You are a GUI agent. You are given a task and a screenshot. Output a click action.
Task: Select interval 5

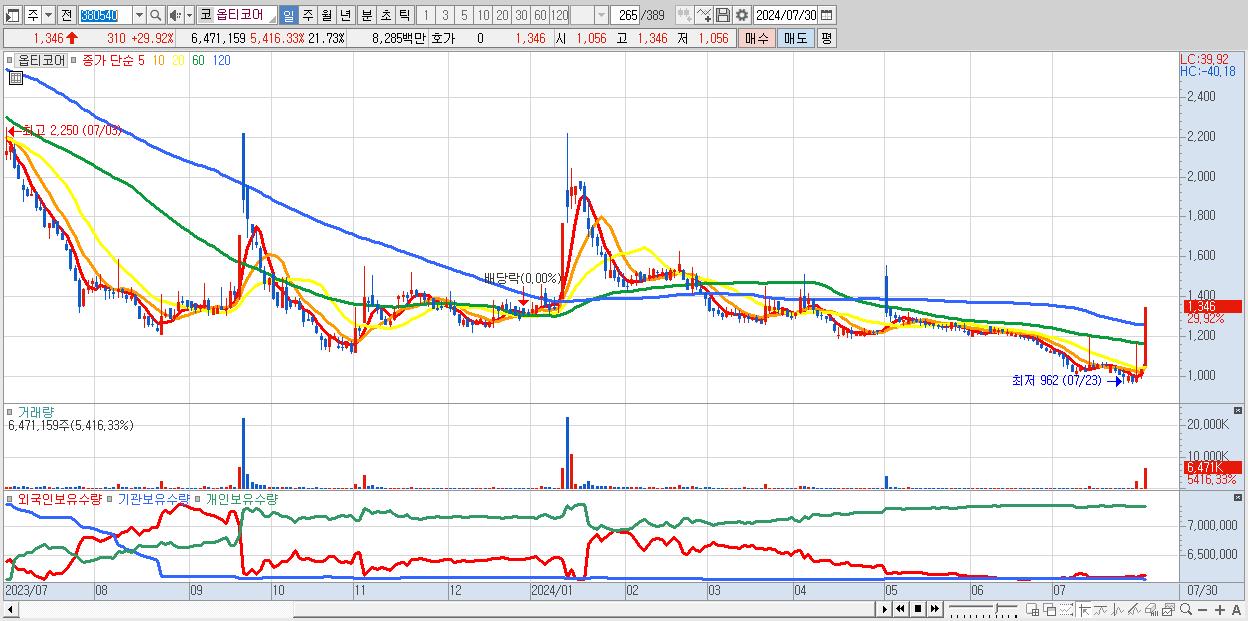(464, 16)
